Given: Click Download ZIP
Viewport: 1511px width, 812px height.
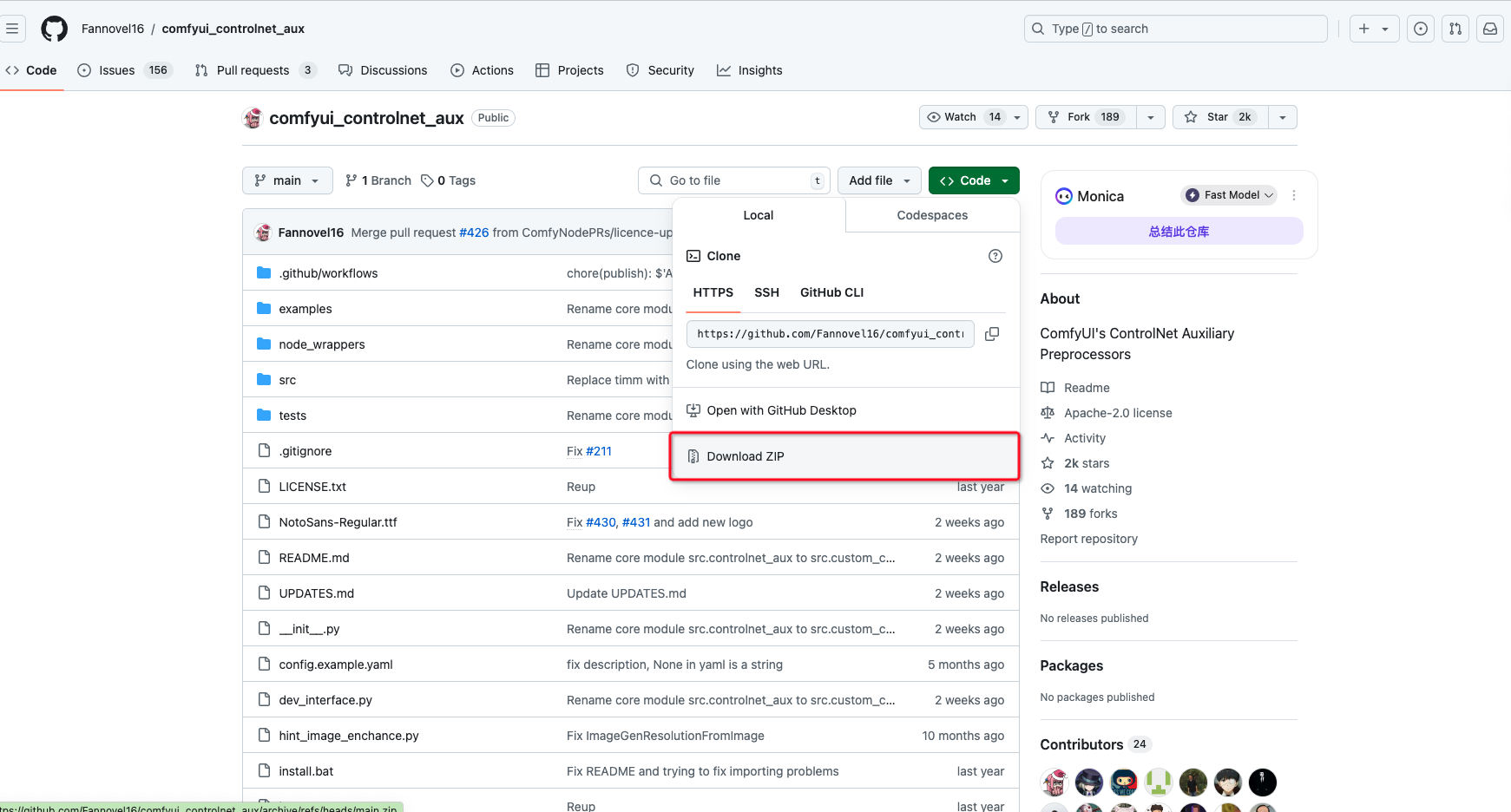Looking at the screenshot, I should coord(846,456).
